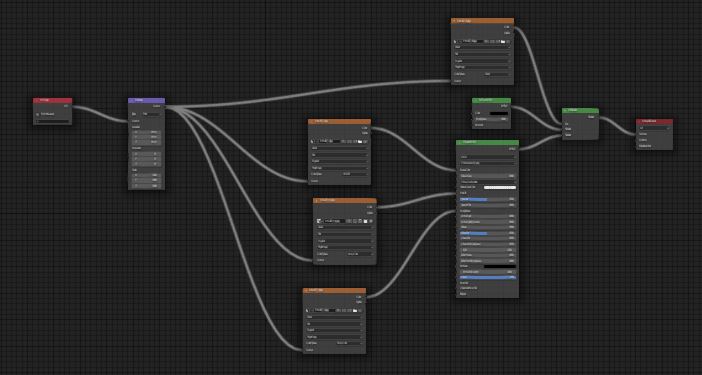The height and width of the screenshot is (375, 702).
Task: Click UV map name field in red UV Map node
Action: (52, 121)
